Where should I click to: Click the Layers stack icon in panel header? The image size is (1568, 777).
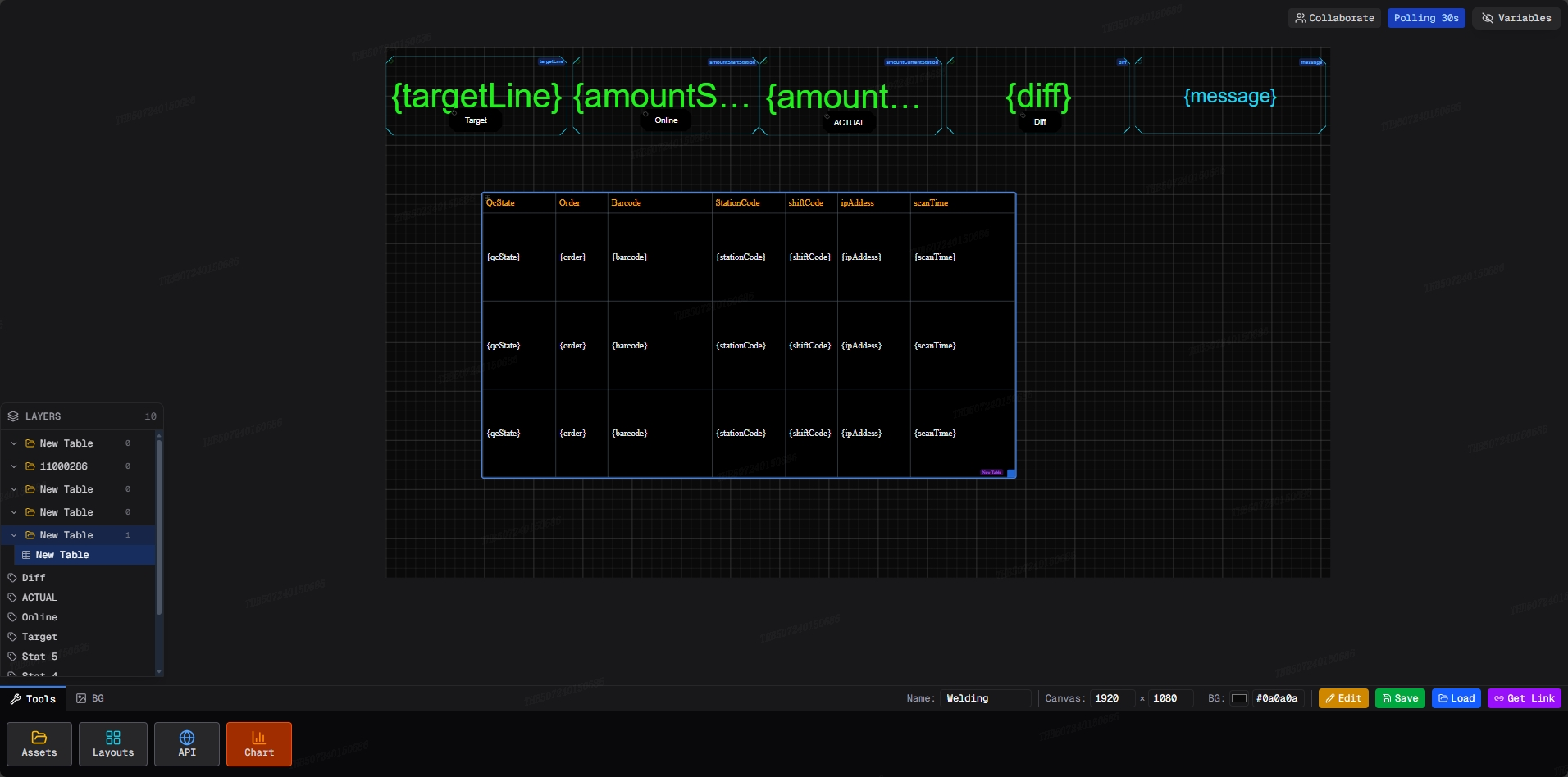[x=13, y=416]
